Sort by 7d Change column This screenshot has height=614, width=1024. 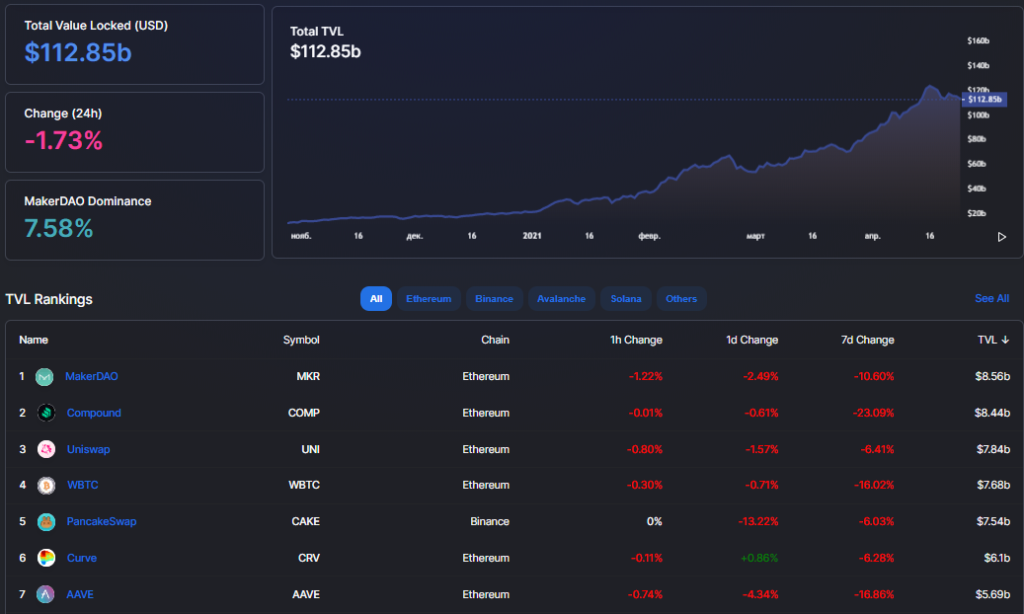pos(867,340)
